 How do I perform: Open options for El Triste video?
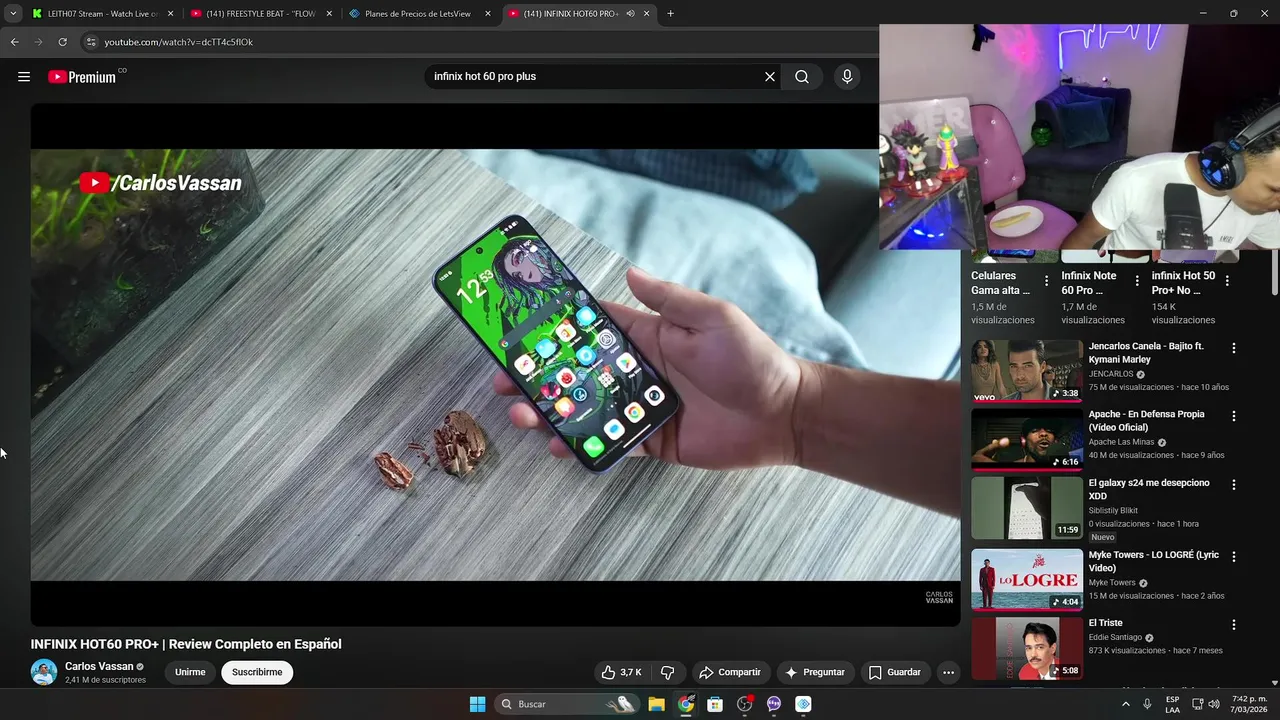click(1234, 625)
